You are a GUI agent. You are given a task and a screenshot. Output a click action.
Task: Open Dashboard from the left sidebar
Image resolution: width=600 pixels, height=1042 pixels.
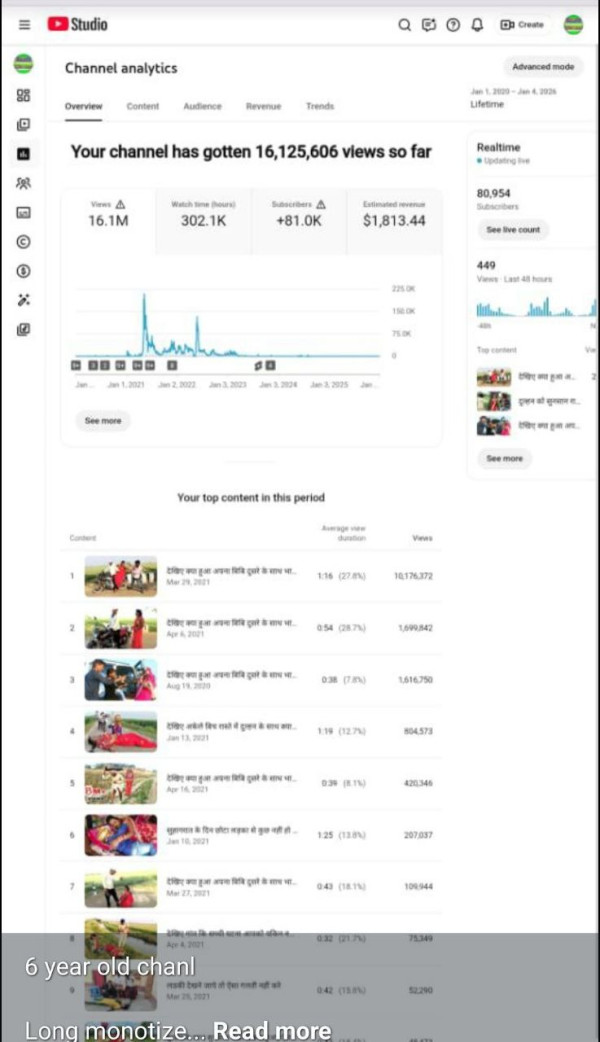[23, 95]
